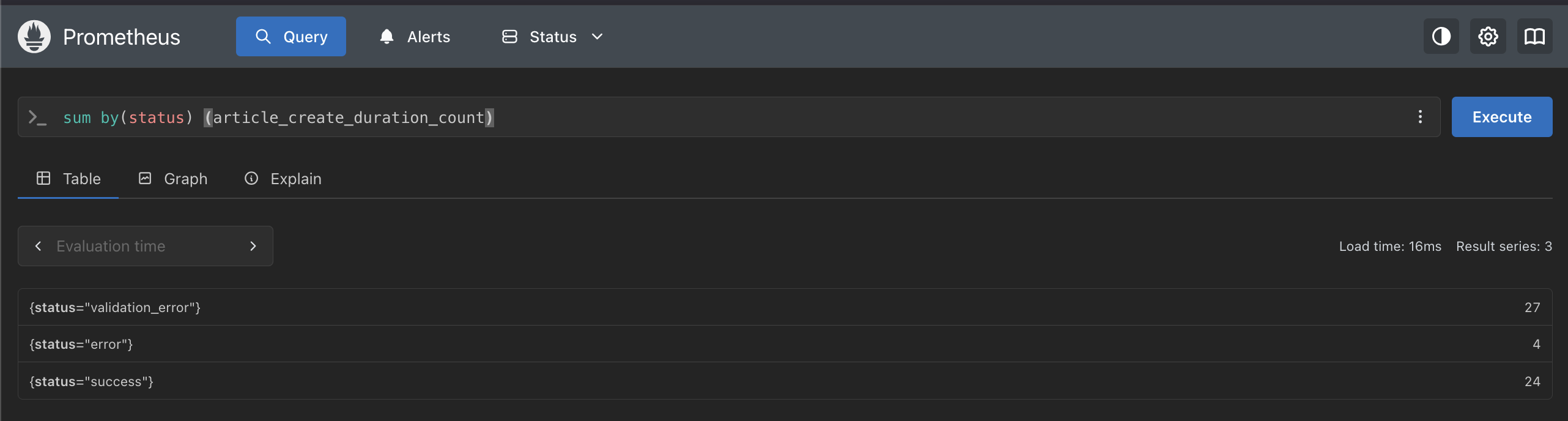This screenshot has height=421, width=1568.
Task: Click the Status server icon
Action: click(x=509, y=37)
